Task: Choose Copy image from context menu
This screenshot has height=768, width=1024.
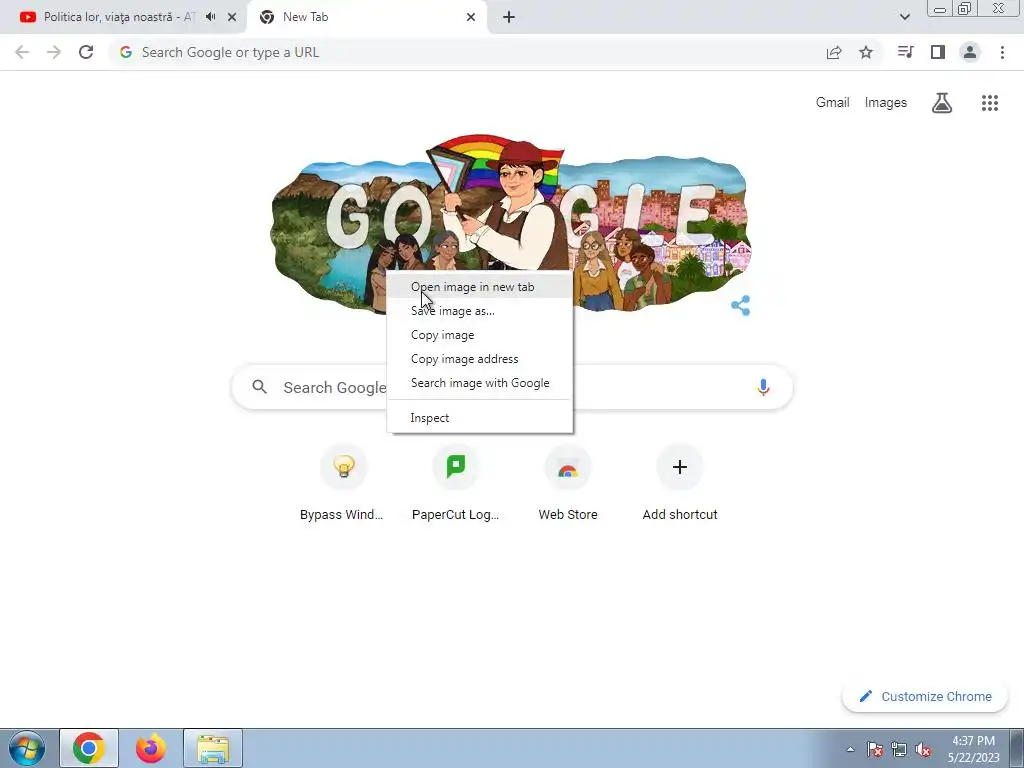Action: pos(480,335)
